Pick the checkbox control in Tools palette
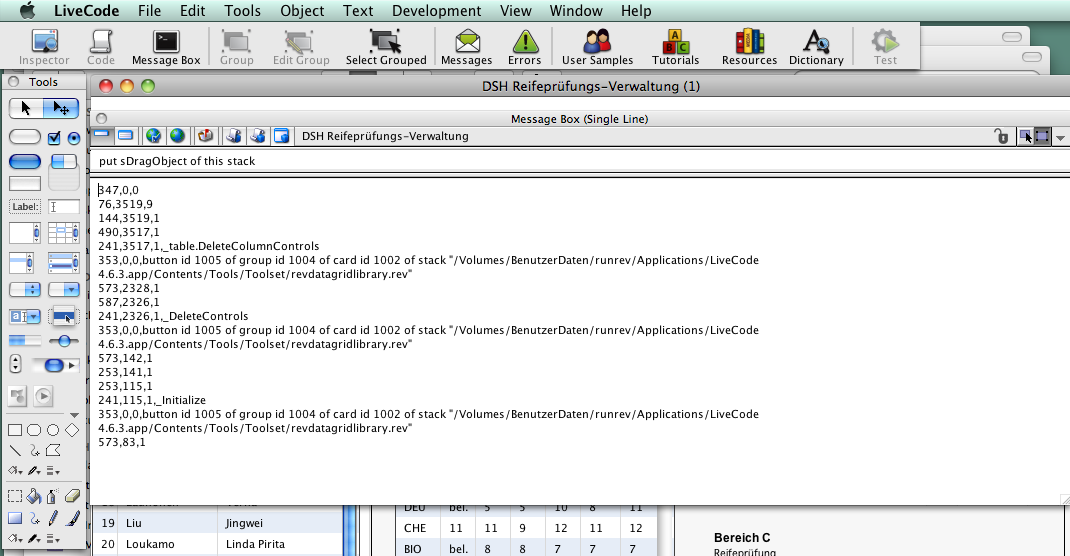Screen dimensions: 1070x556 pyautogui.click(x=55, y=138)
